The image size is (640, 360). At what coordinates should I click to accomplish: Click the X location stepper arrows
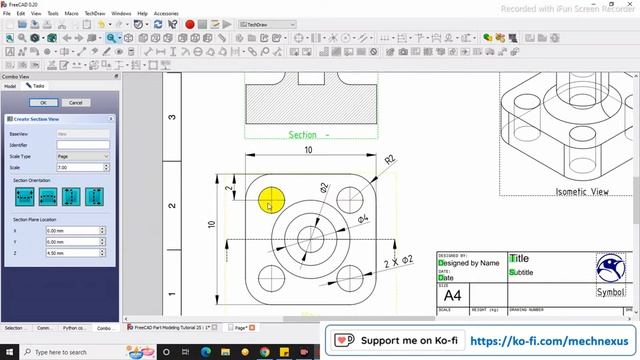point(102,231)
